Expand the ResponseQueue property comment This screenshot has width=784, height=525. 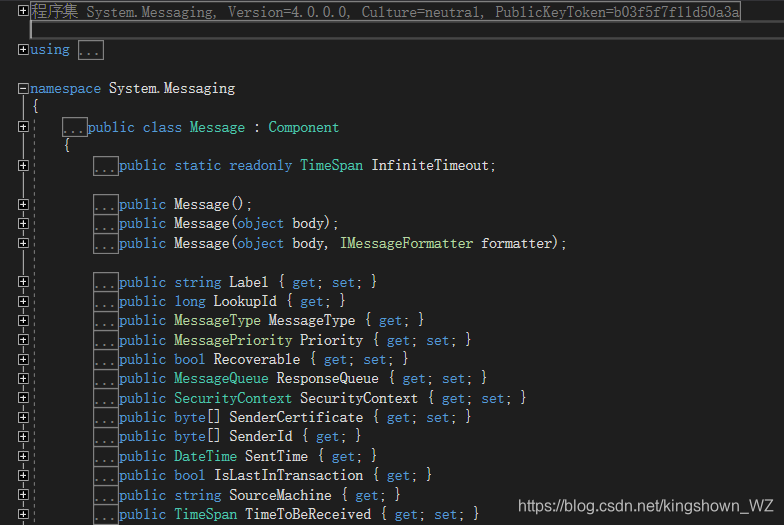[x=23, y=378]
